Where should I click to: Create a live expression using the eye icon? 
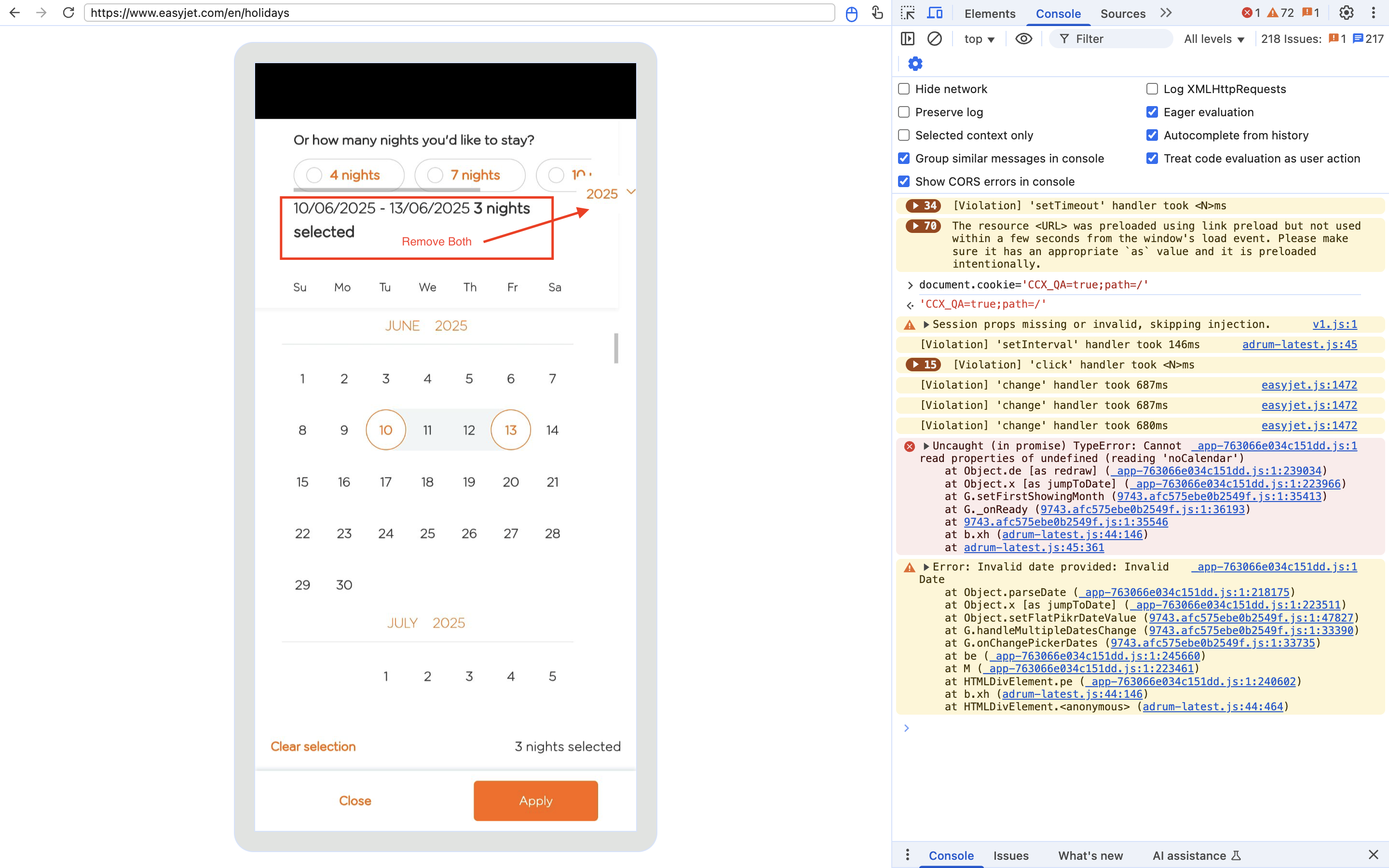coord(1023,39)
